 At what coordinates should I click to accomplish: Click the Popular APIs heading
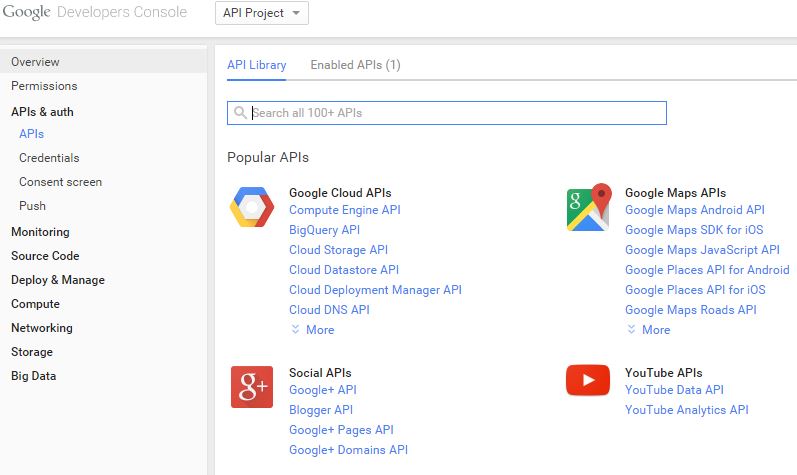(x=268, y=157)
